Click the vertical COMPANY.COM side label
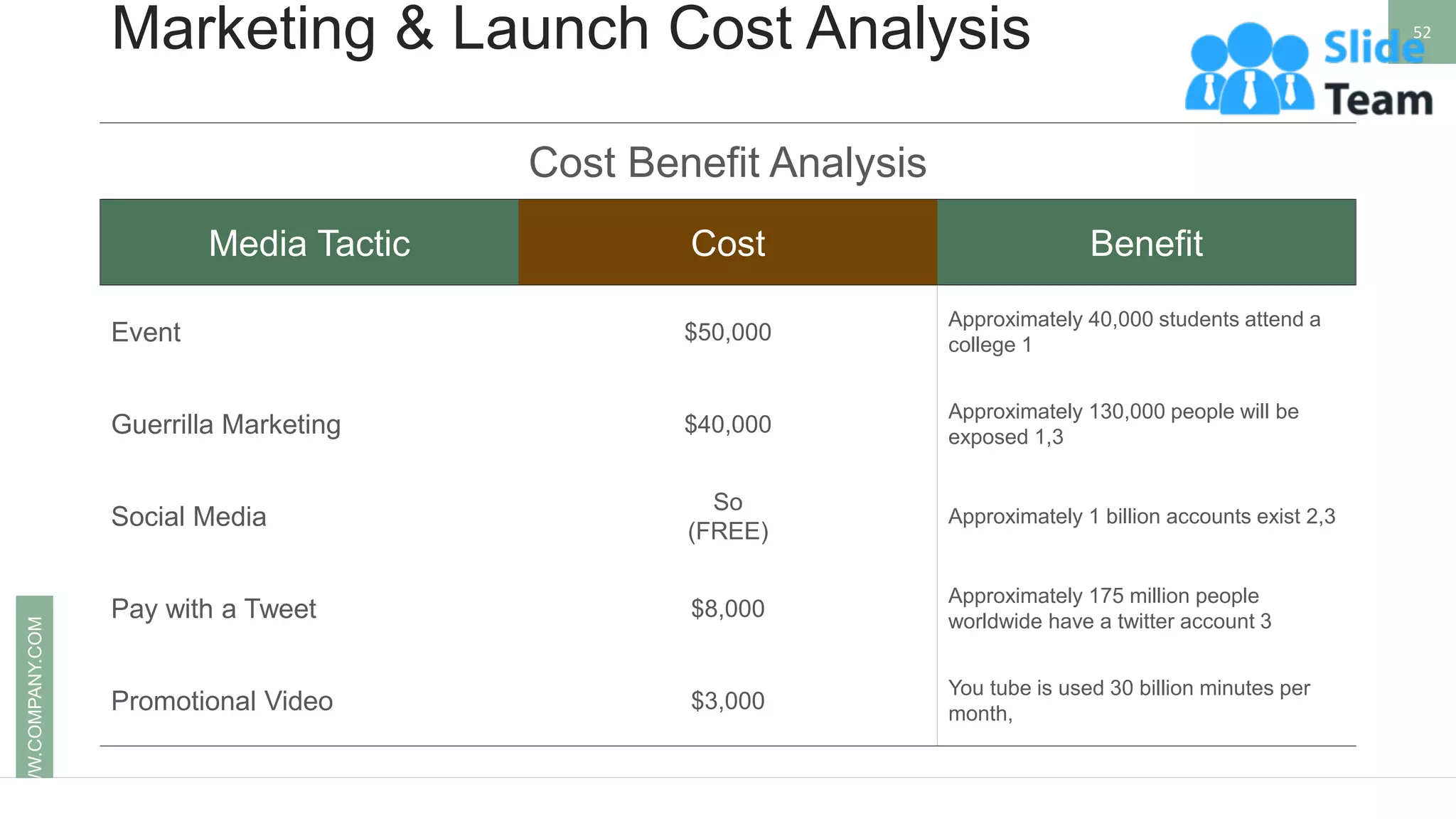This screenshot has height=819, width=1456. coord(35,687)
